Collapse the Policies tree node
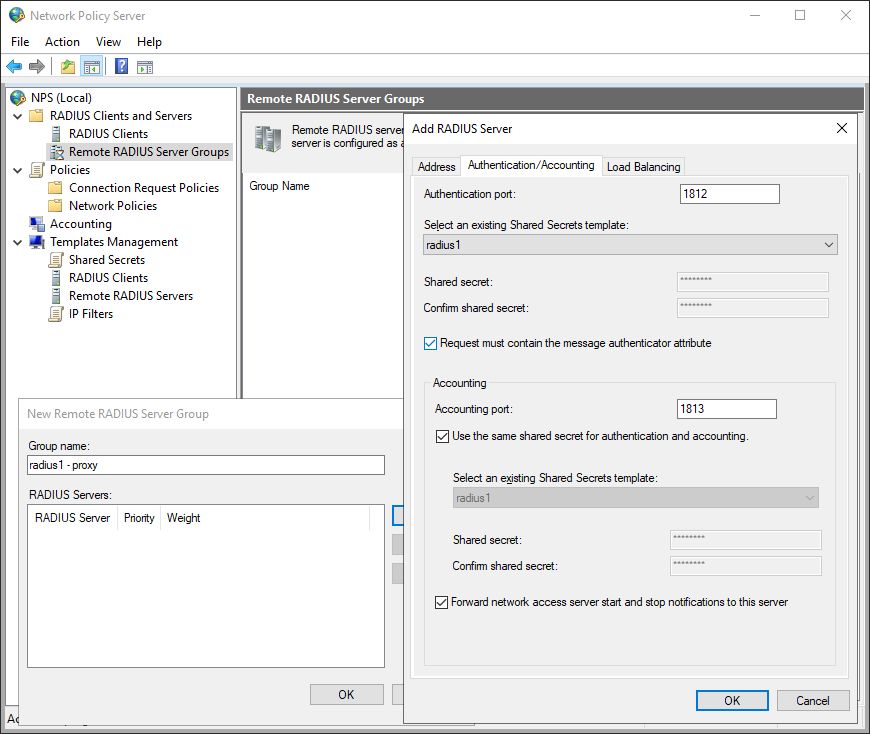Viewport: 870px width, 734px height. tap(18, 170)
